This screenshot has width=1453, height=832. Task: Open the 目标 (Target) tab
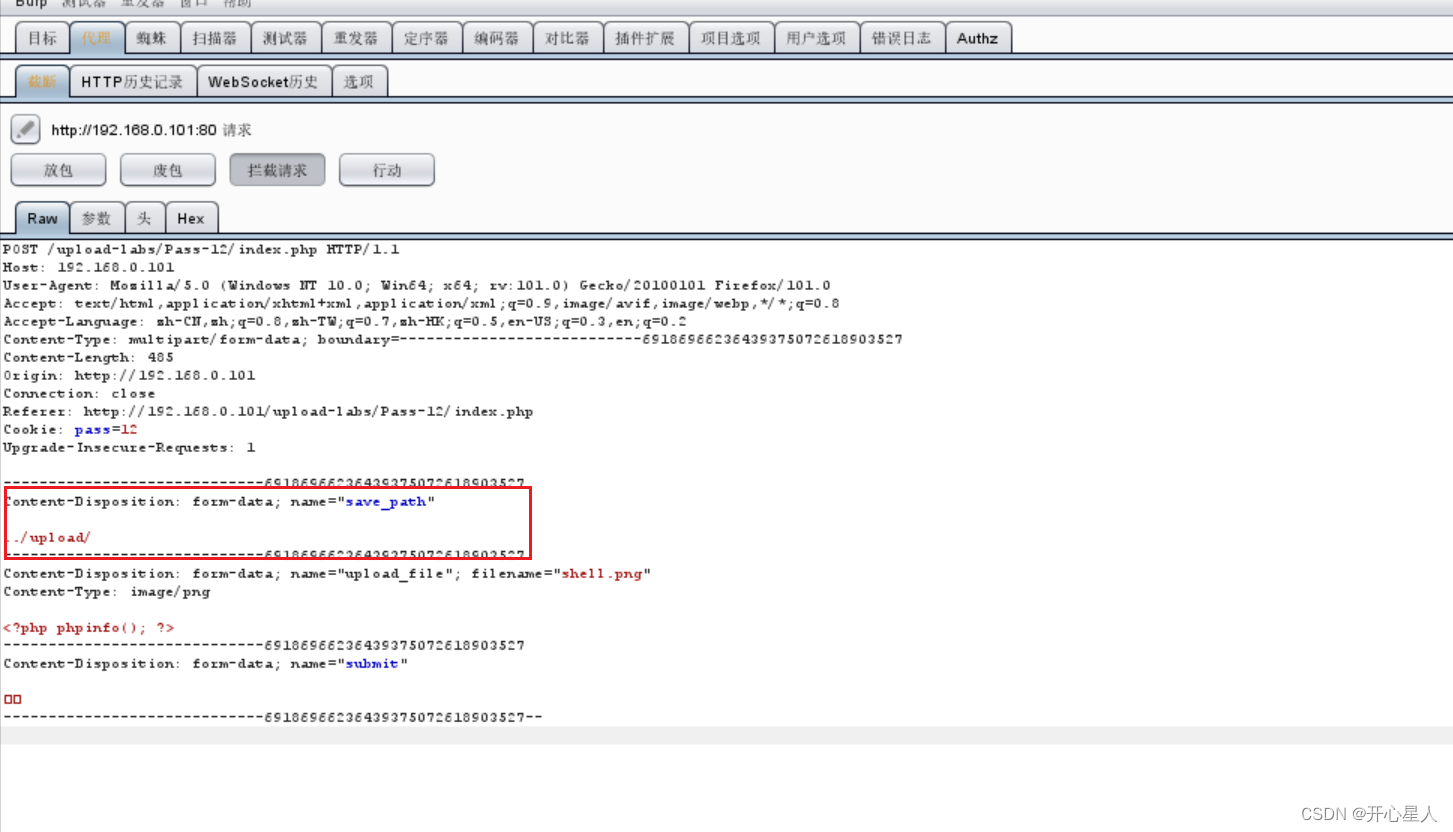coord(42,38)
